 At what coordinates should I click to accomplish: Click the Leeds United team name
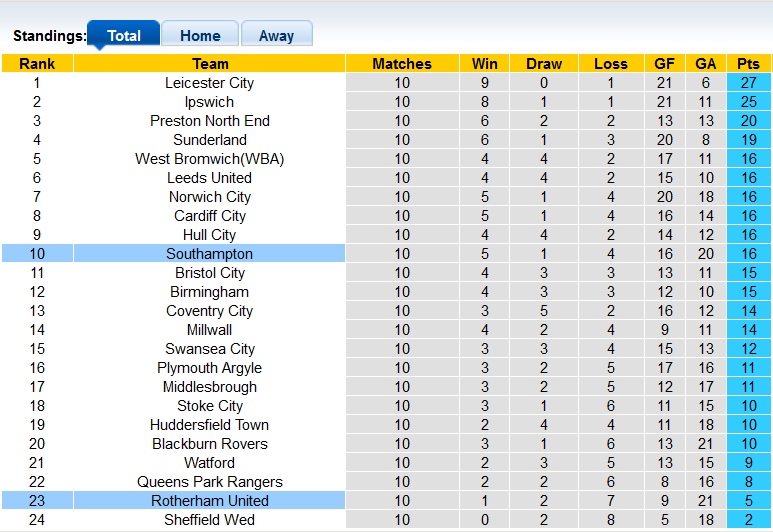210,178
